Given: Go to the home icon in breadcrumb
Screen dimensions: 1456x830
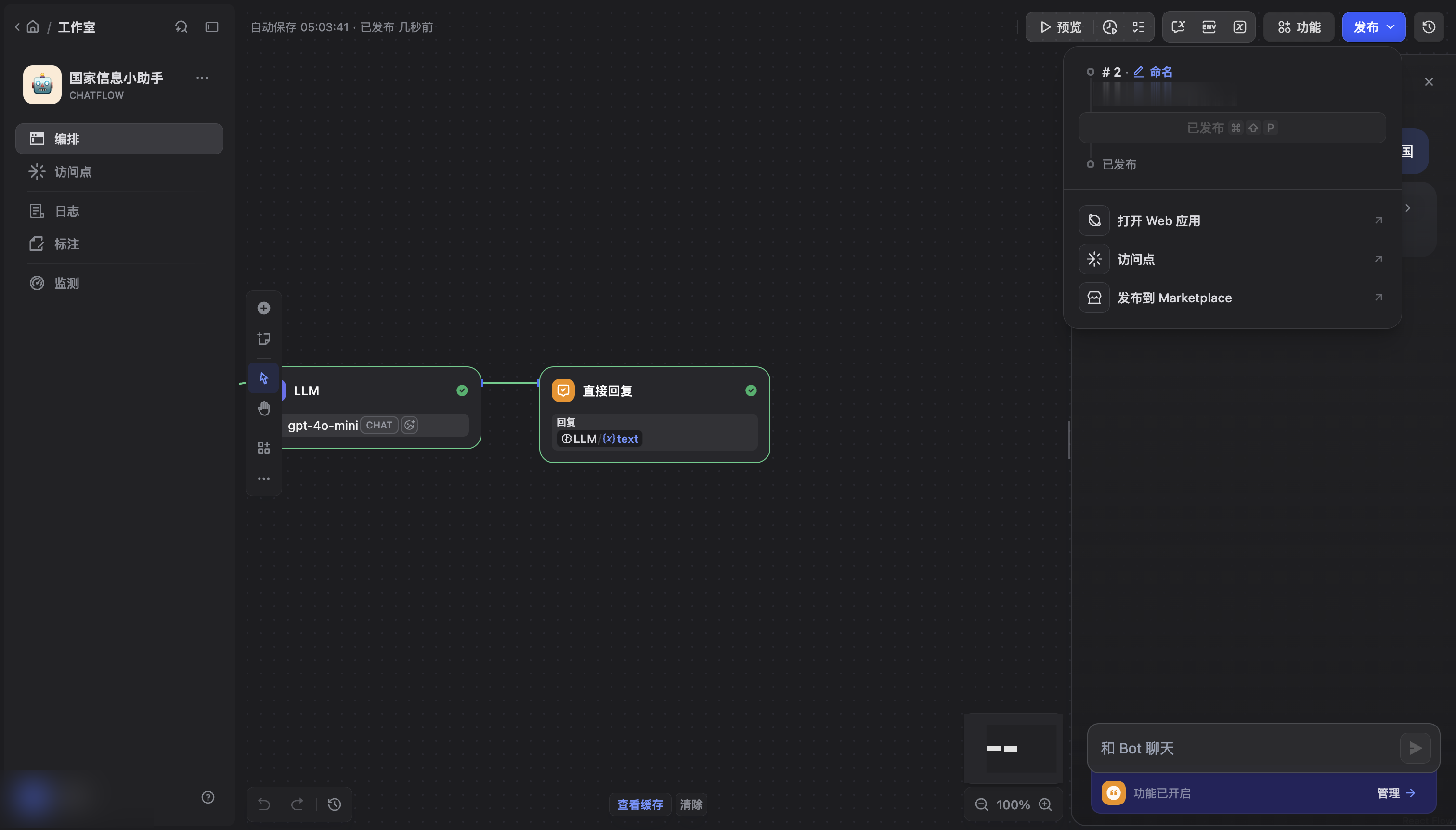Looking at the screenshot, I should point(33,27).
